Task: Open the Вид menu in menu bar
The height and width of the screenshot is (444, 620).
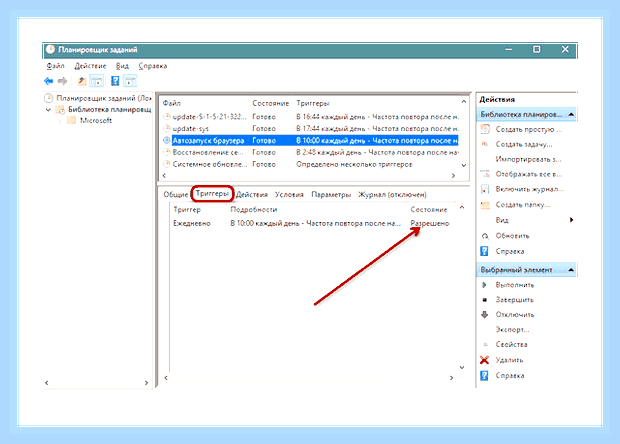Action: [122, 66]
